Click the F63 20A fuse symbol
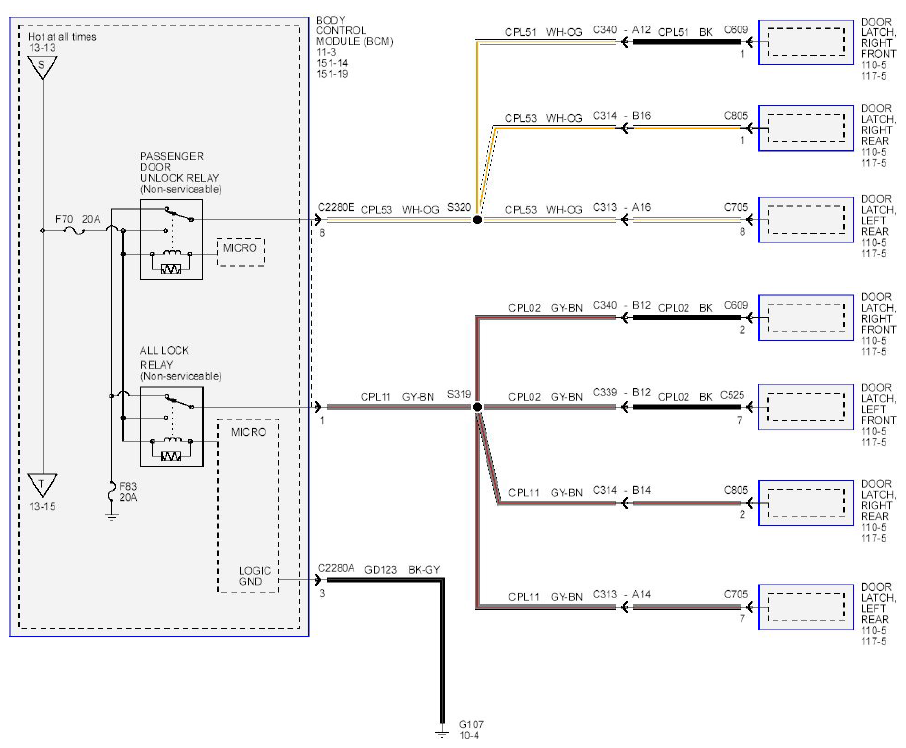The image size is (906, 748). [x=112, y=492]
